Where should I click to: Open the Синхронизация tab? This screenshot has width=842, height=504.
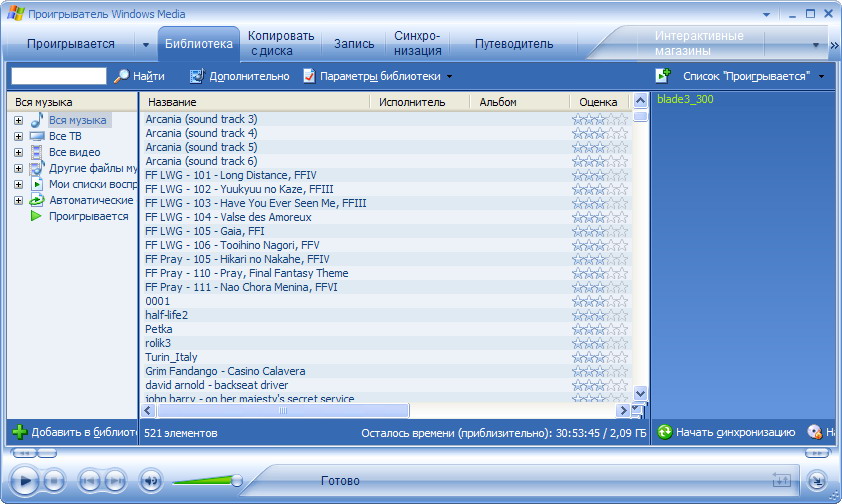tap(417, 43)
